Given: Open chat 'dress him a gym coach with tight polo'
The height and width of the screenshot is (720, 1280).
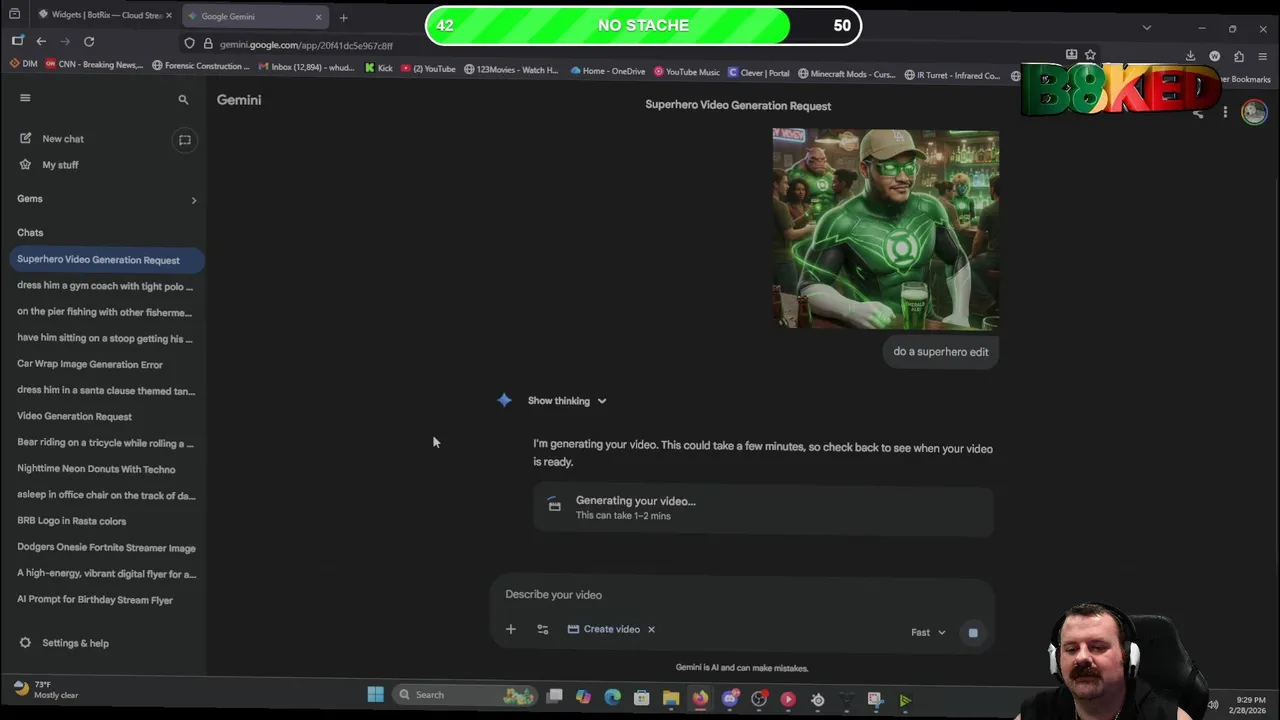Looking at the screenshot, I should click(105, 286).
